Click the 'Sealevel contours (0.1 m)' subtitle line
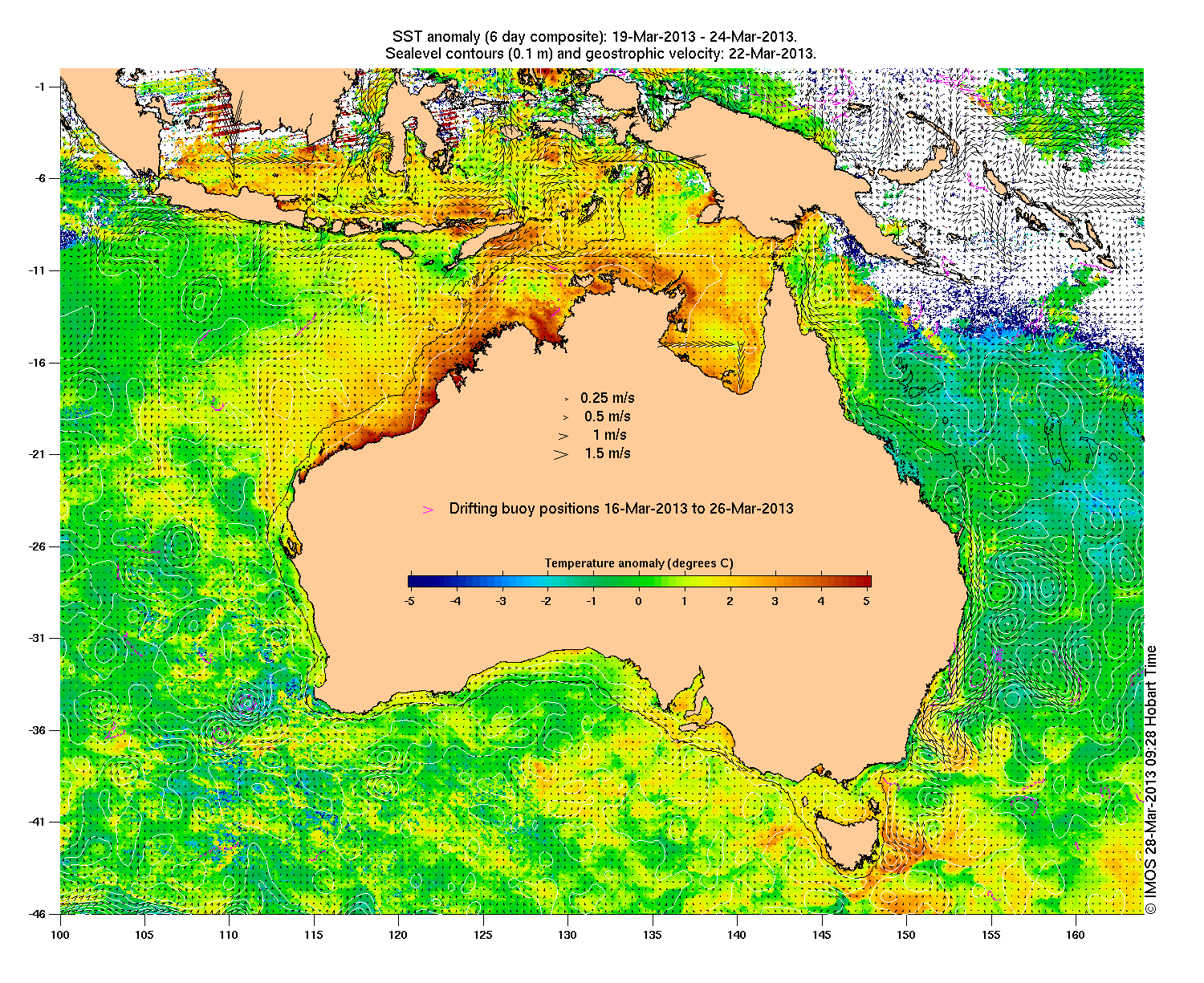 [600, 54]
